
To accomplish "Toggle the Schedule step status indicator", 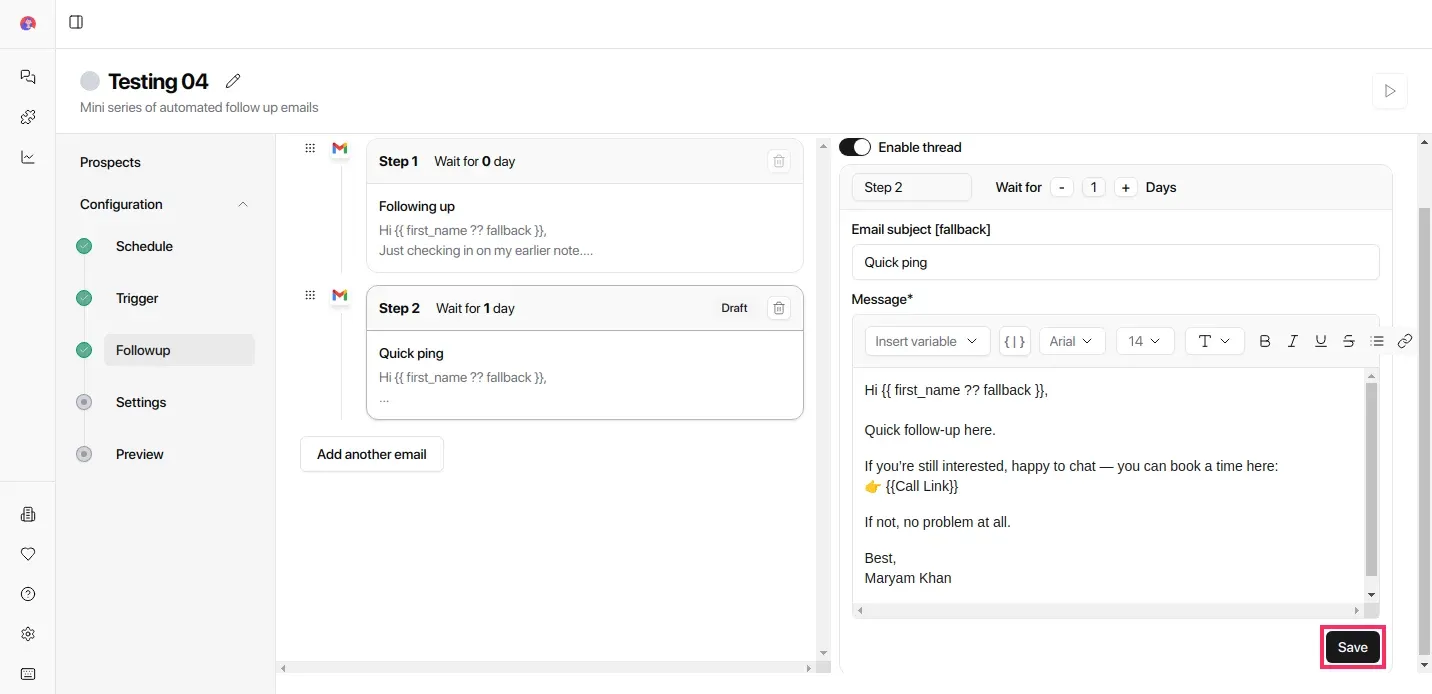I will click(x=84, y=246).
